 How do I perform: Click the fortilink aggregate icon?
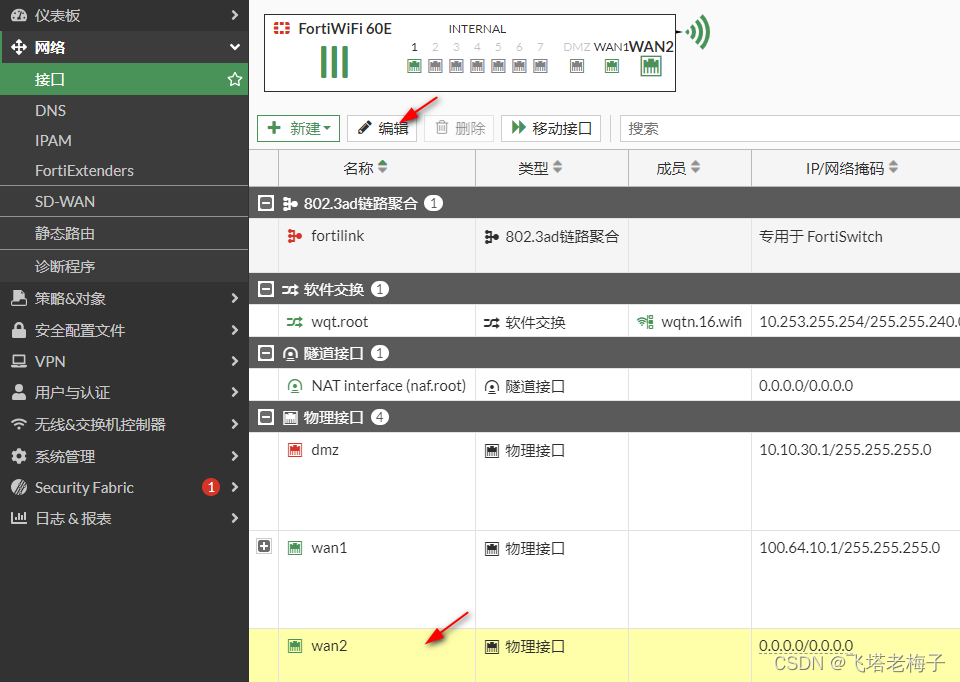(x=295, y=236)
